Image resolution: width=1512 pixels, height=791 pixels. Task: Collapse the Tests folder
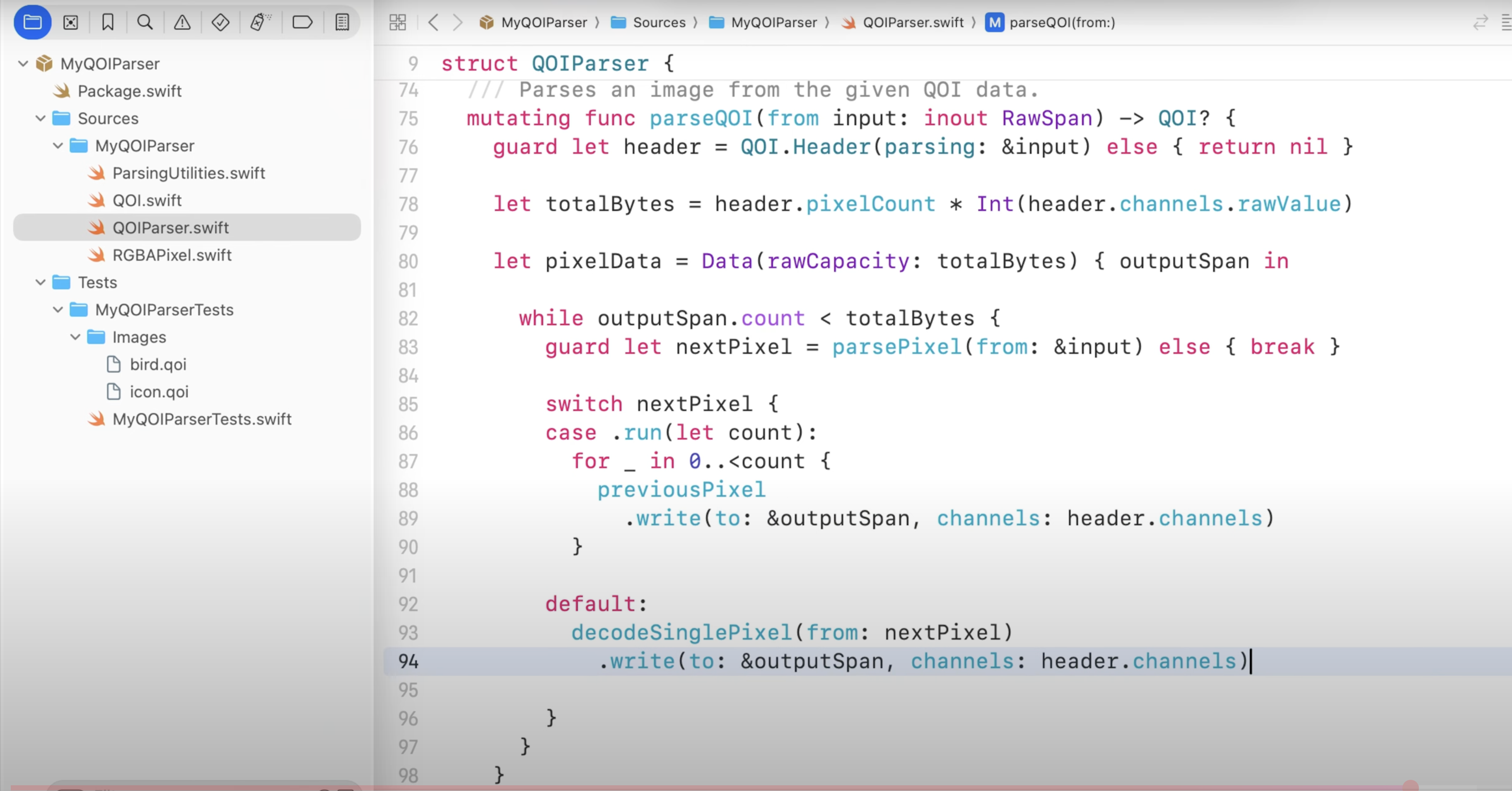click(41, 282)
